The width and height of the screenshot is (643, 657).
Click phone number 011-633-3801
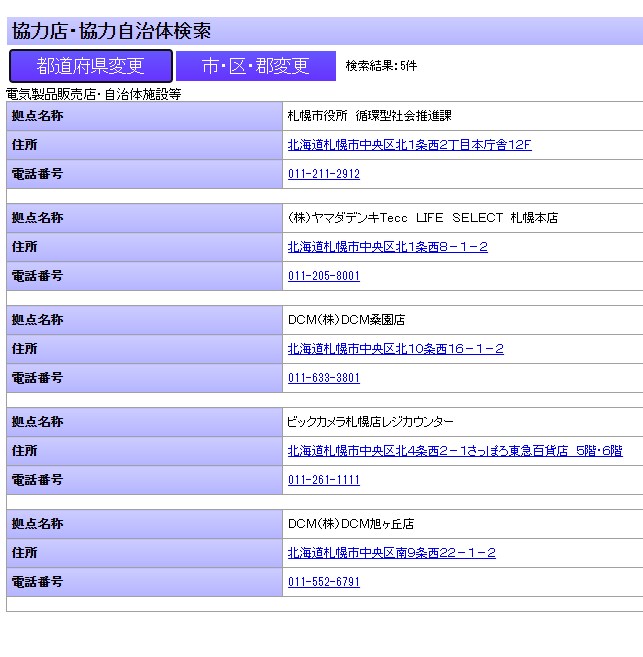tap(323, 378)
